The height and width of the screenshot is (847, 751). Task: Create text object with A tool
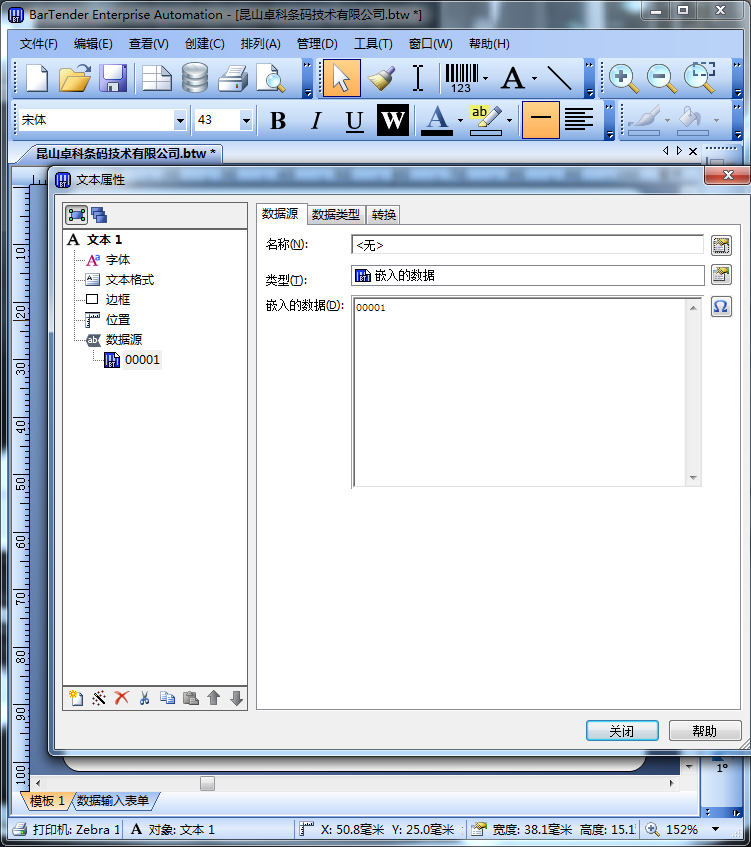[513, 78]
